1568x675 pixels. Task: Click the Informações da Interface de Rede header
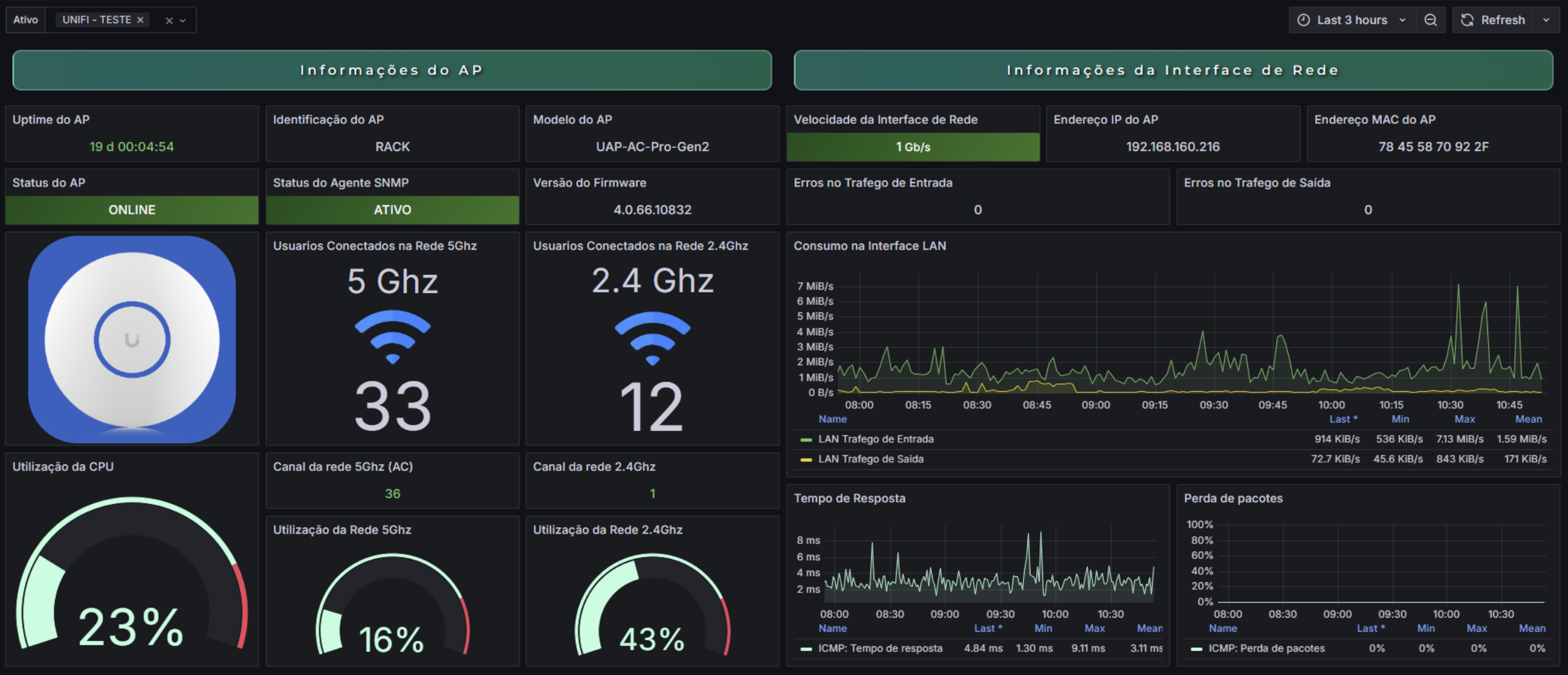coord(1173,70)
